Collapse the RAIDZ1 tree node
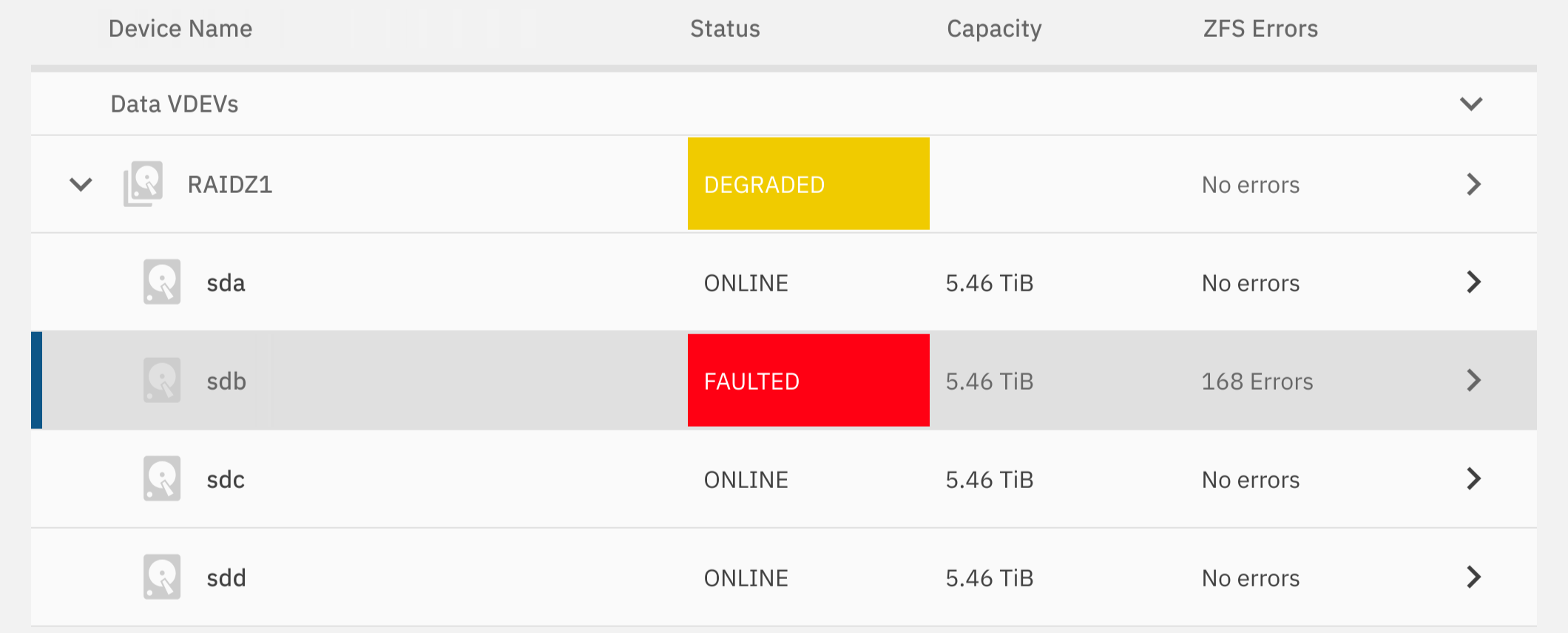The height and width of the screenshot is (633, 1568). pyautogui.click(x=81, y=184)
